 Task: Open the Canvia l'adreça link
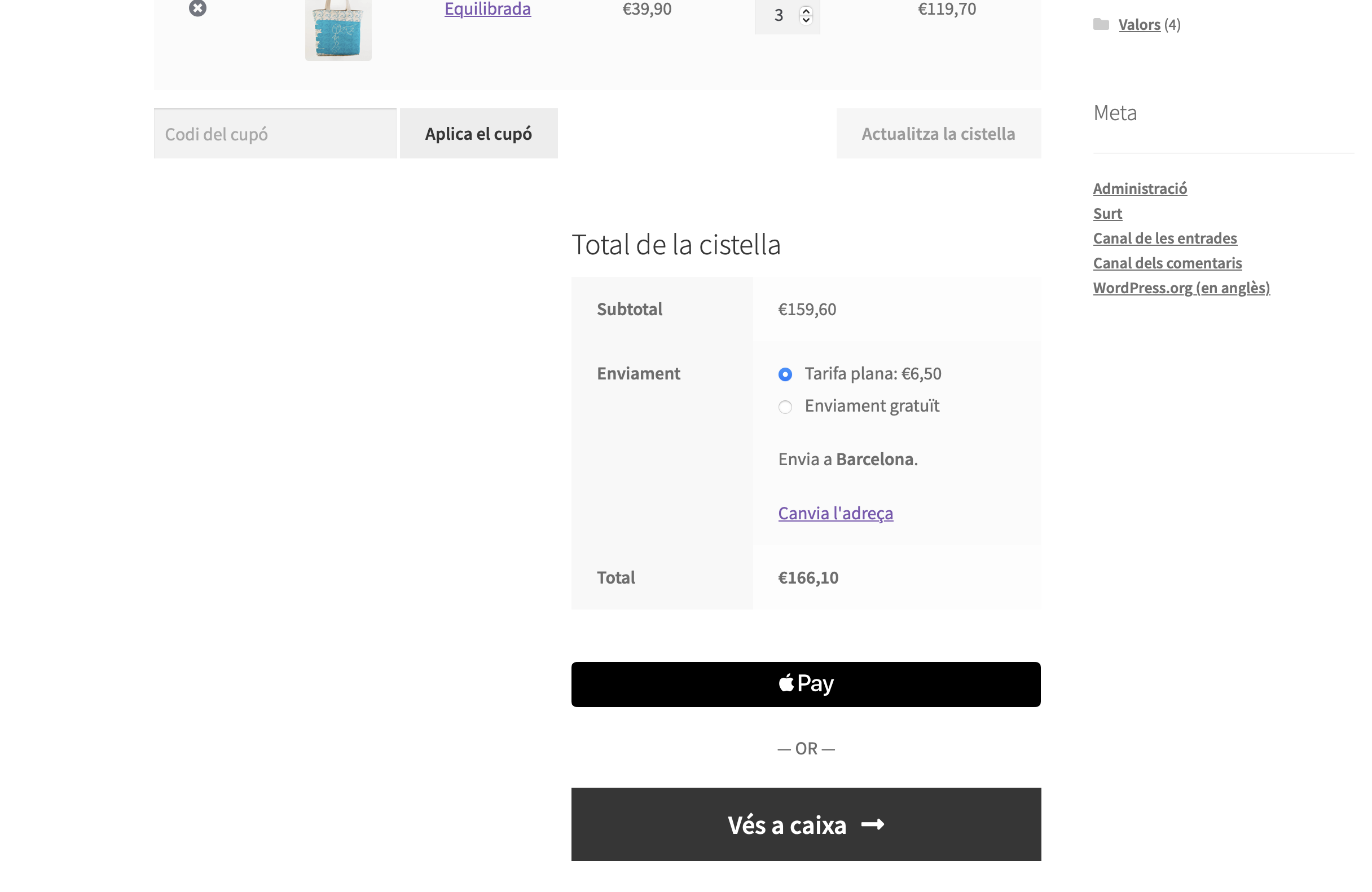coord(835,513)
